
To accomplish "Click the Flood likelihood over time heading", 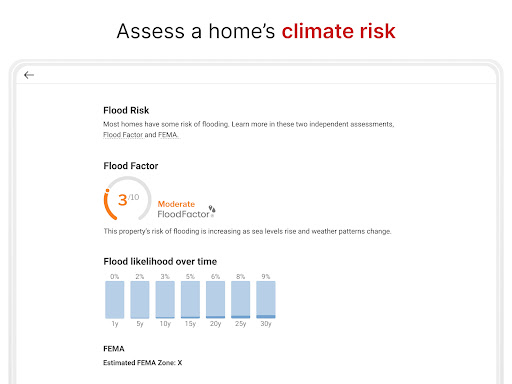I will 160,262.
